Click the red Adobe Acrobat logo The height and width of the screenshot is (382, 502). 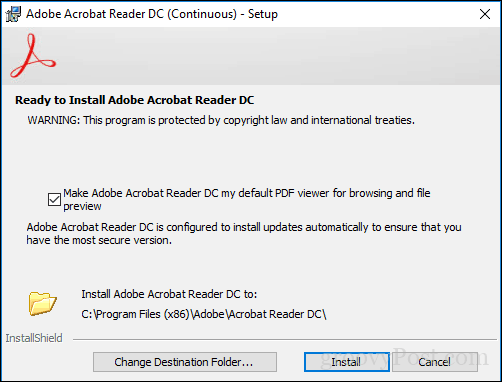click(x=33, y=56)
